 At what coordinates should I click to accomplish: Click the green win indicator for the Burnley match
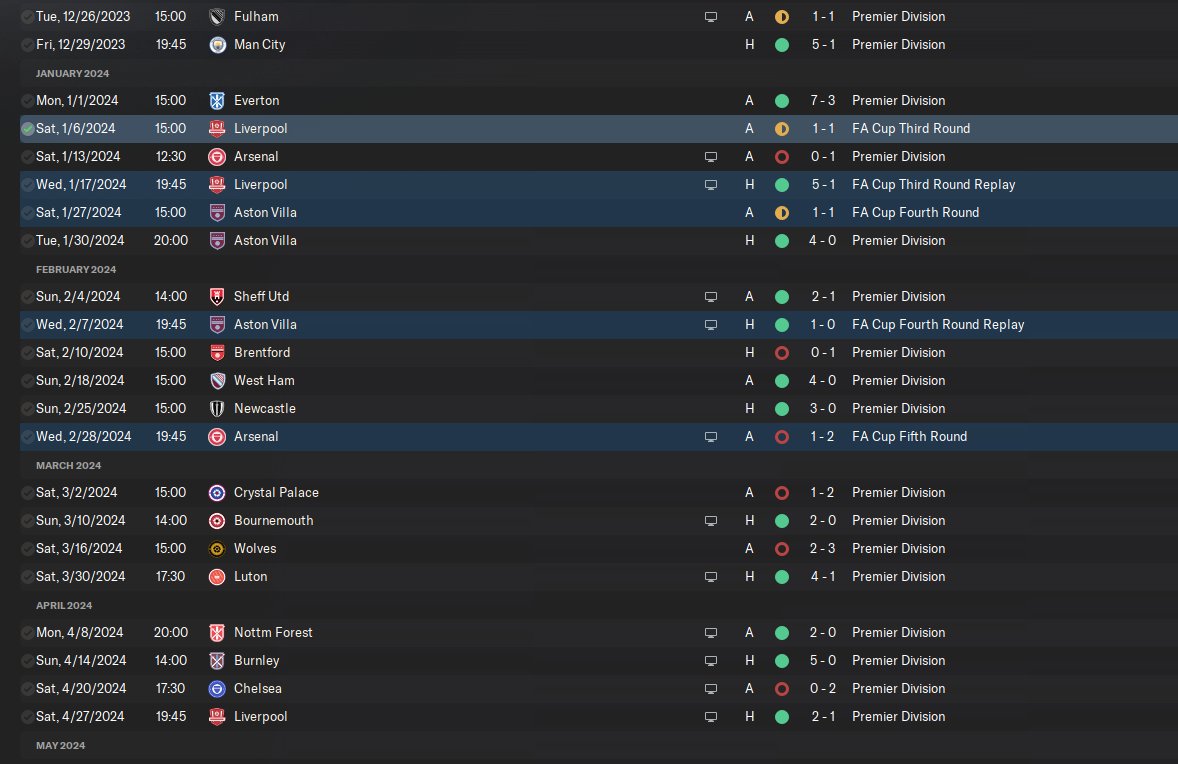coord(781,661)
